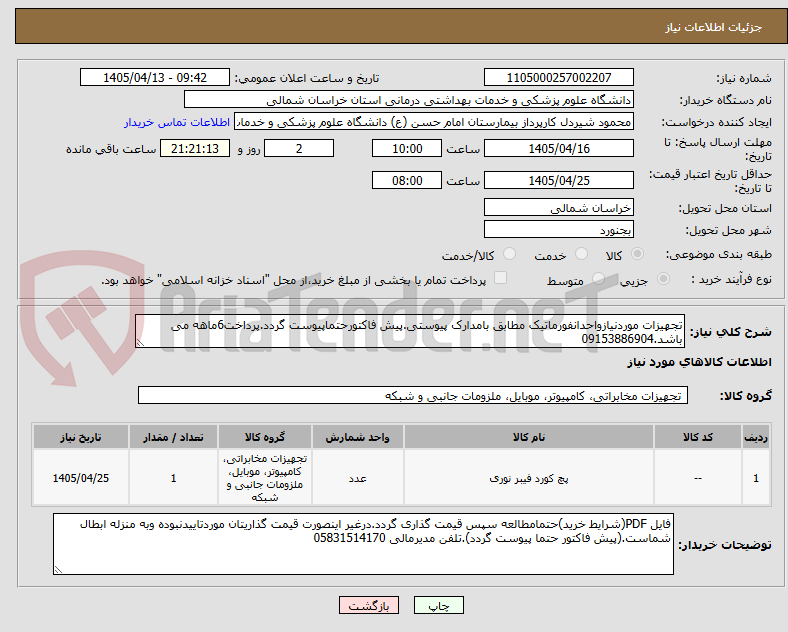Click the شرح کلی نیاز description textarea
Viewport: 788px width, 632px height.
click(x=410, y=332)
